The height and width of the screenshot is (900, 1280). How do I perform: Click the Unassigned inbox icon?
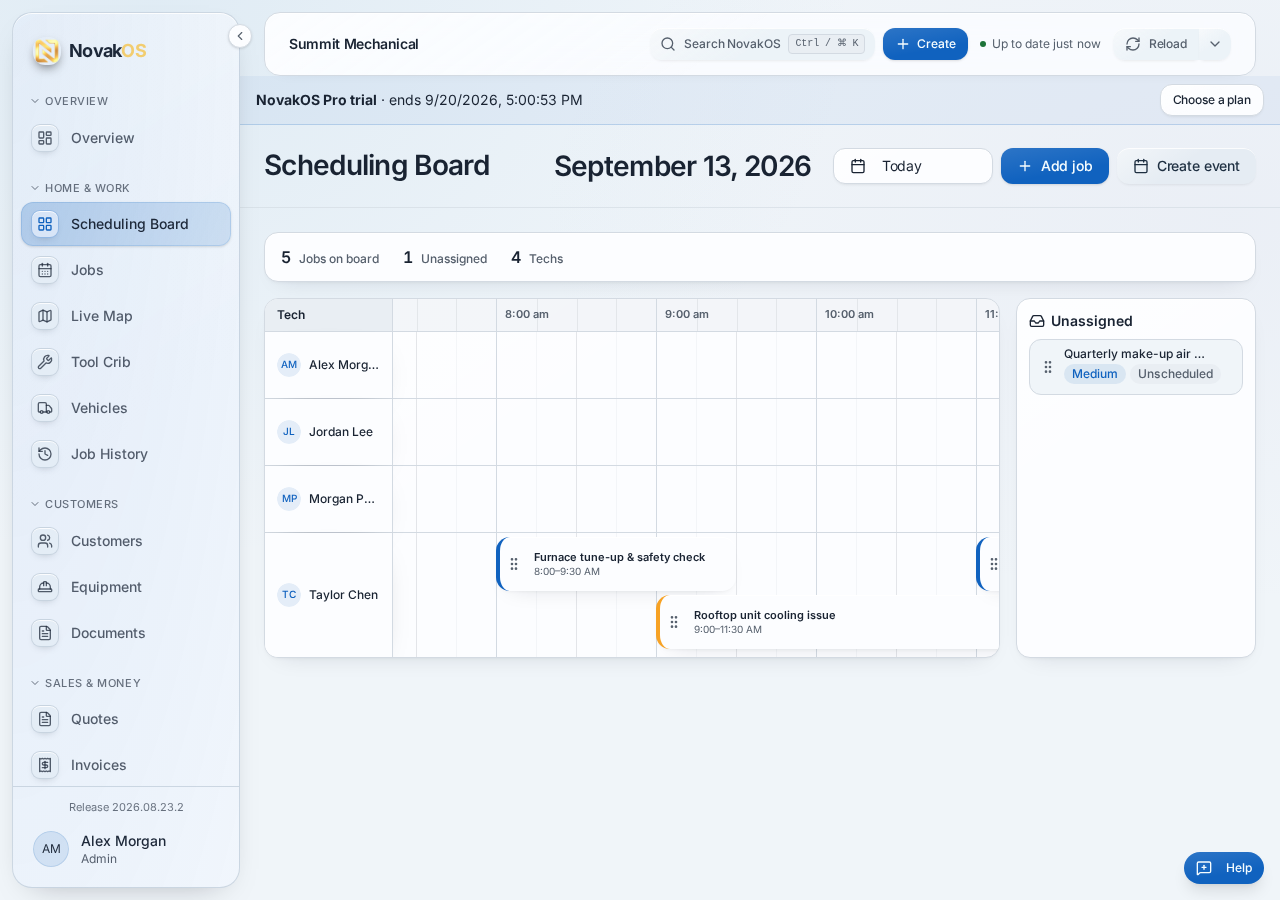tap(1037, 321)
